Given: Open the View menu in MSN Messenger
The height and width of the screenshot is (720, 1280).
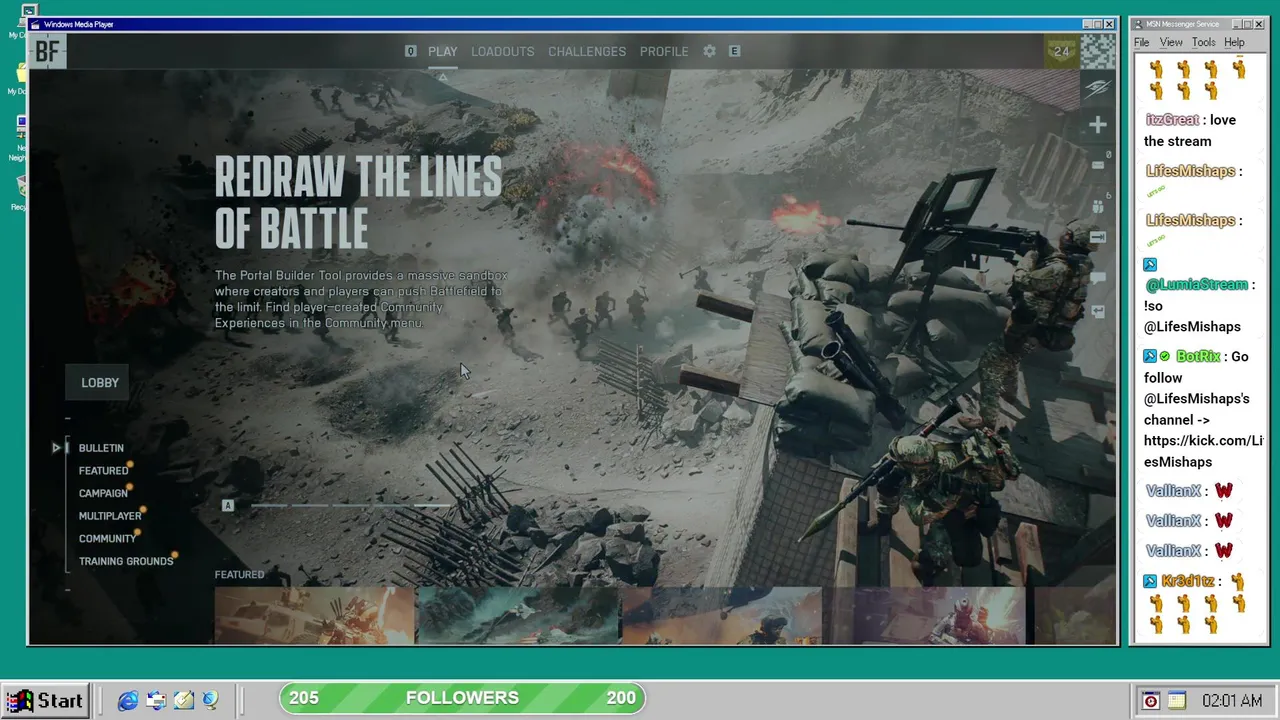Looking at the screenshot, I should [1171, 42].
